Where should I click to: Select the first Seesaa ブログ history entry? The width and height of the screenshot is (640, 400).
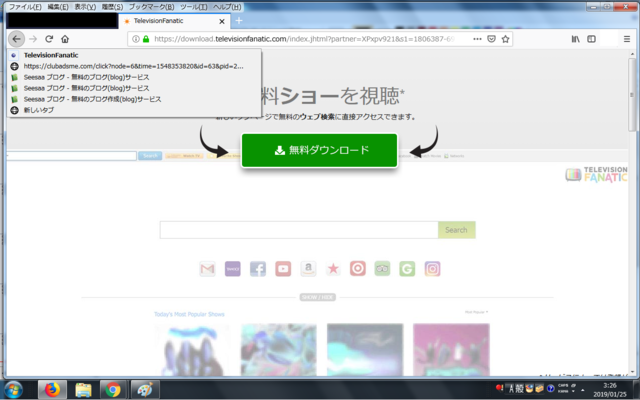coord(134,77)
